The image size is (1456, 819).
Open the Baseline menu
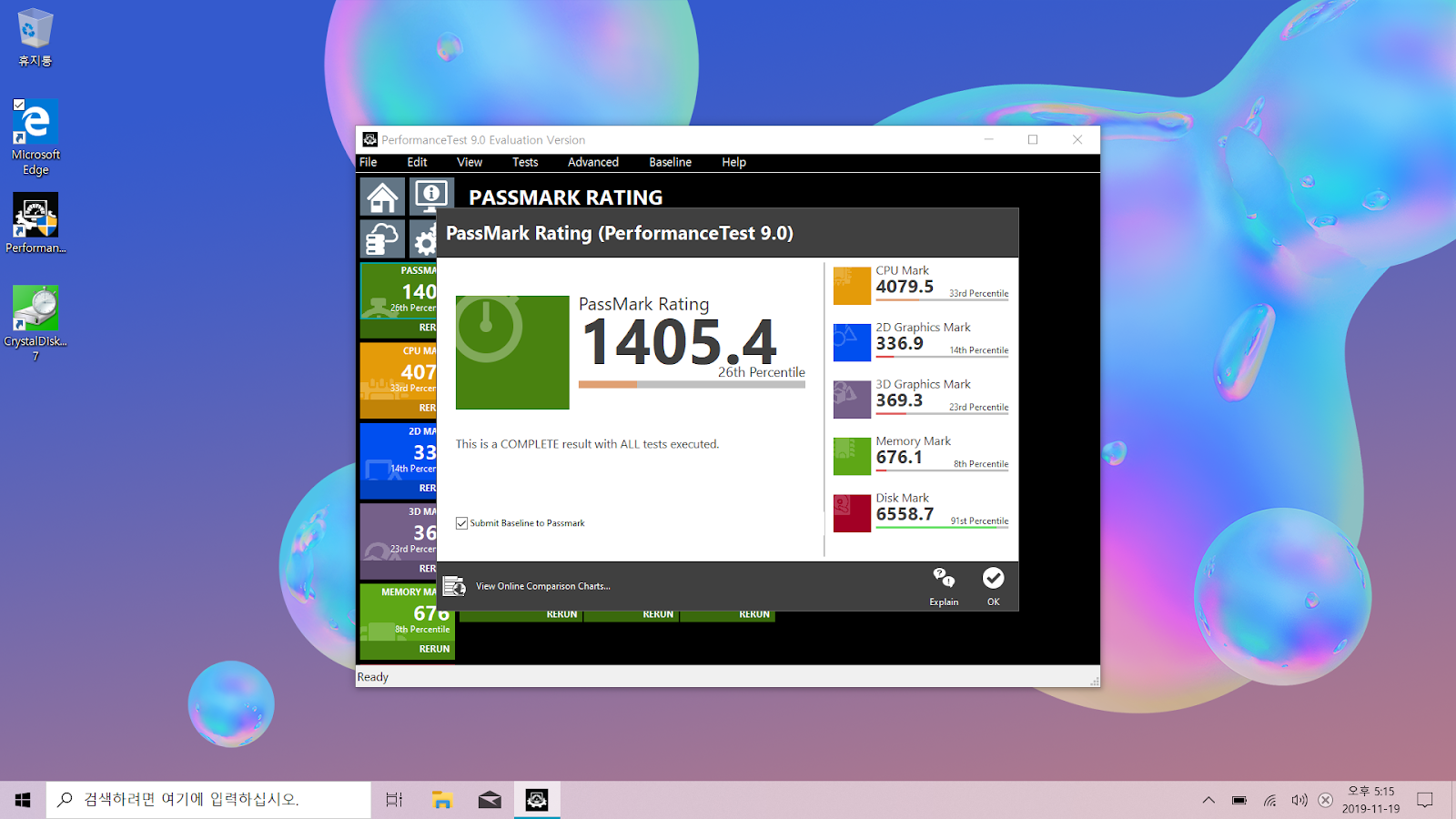pyautogui.click(x=671, y=162)
